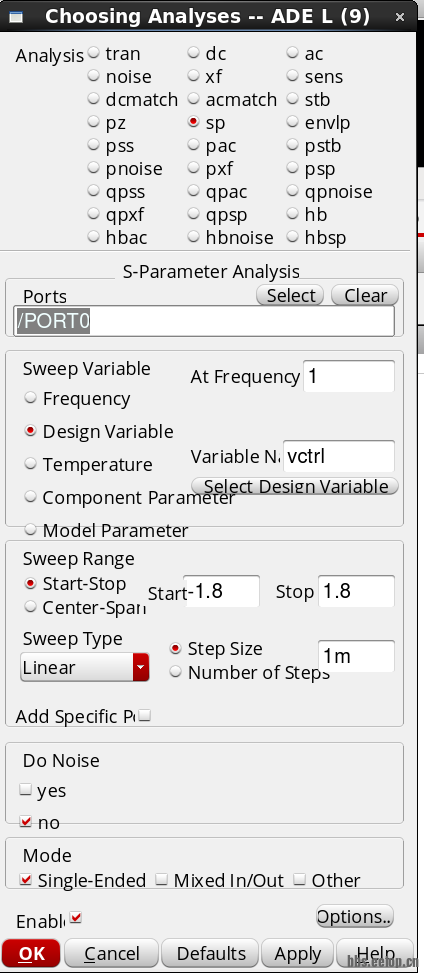Click into the Stop value field
Viewport: 424px width, 973px height.
(x=356, y=591)
